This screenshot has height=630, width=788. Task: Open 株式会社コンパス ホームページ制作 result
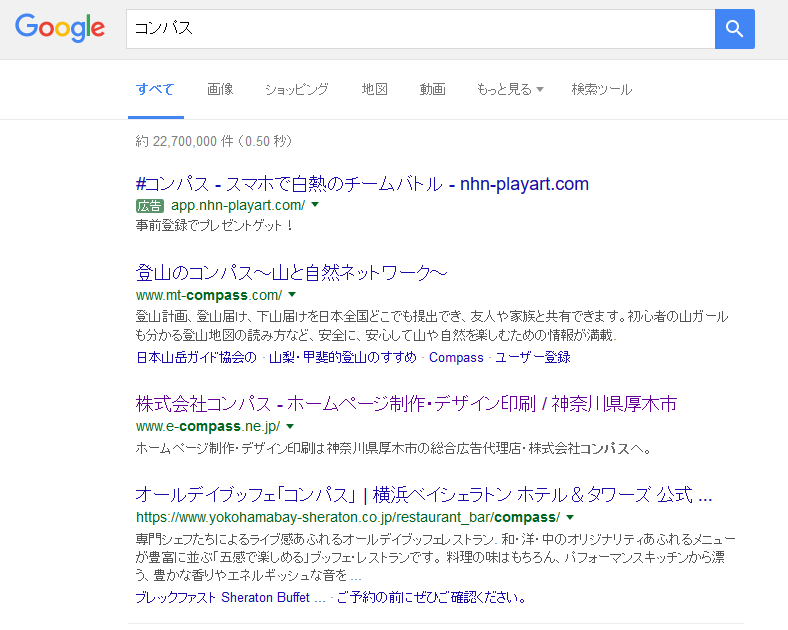coord(406,404)
